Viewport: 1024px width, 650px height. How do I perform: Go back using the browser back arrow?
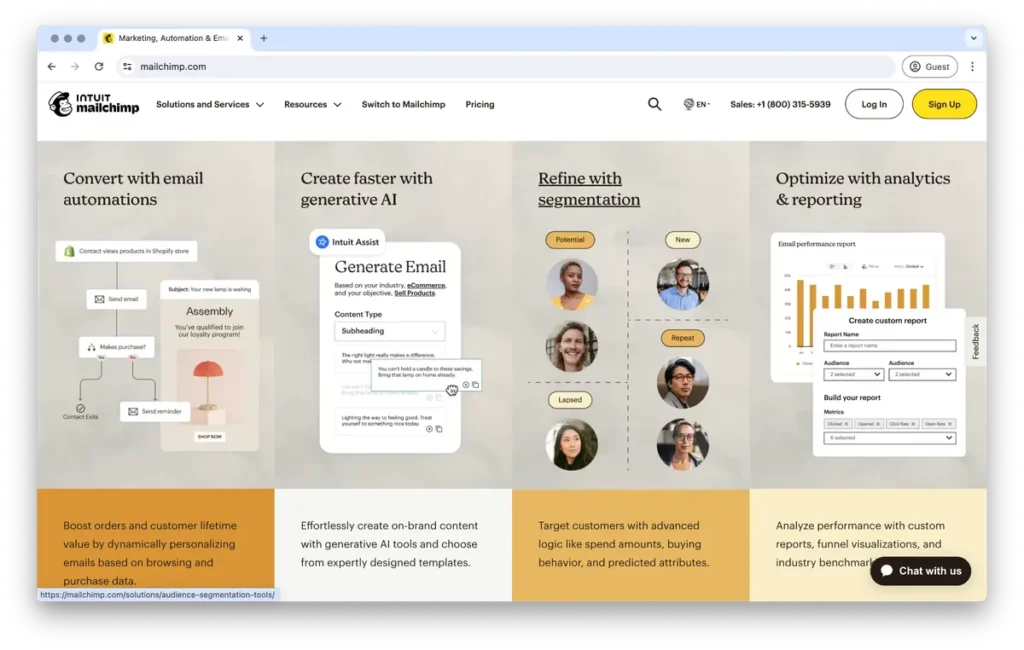coord(52,67)
